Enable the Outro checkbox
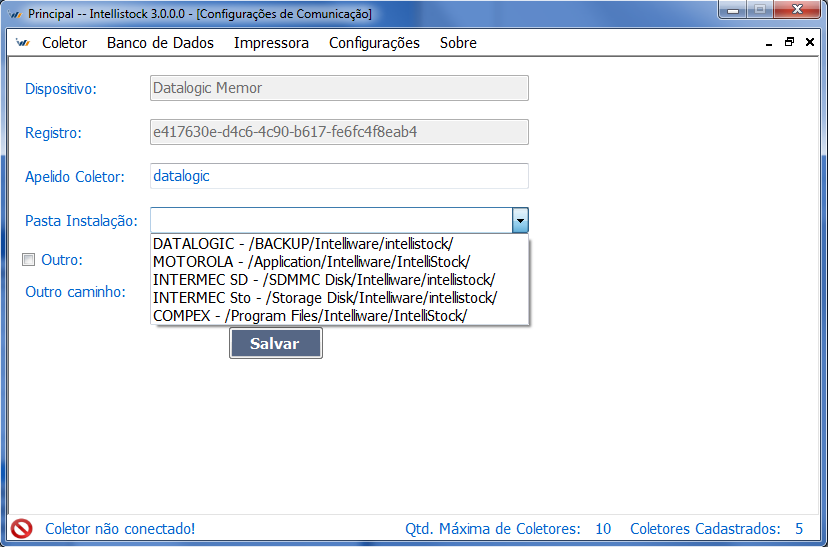 click(x=29, y=260)
